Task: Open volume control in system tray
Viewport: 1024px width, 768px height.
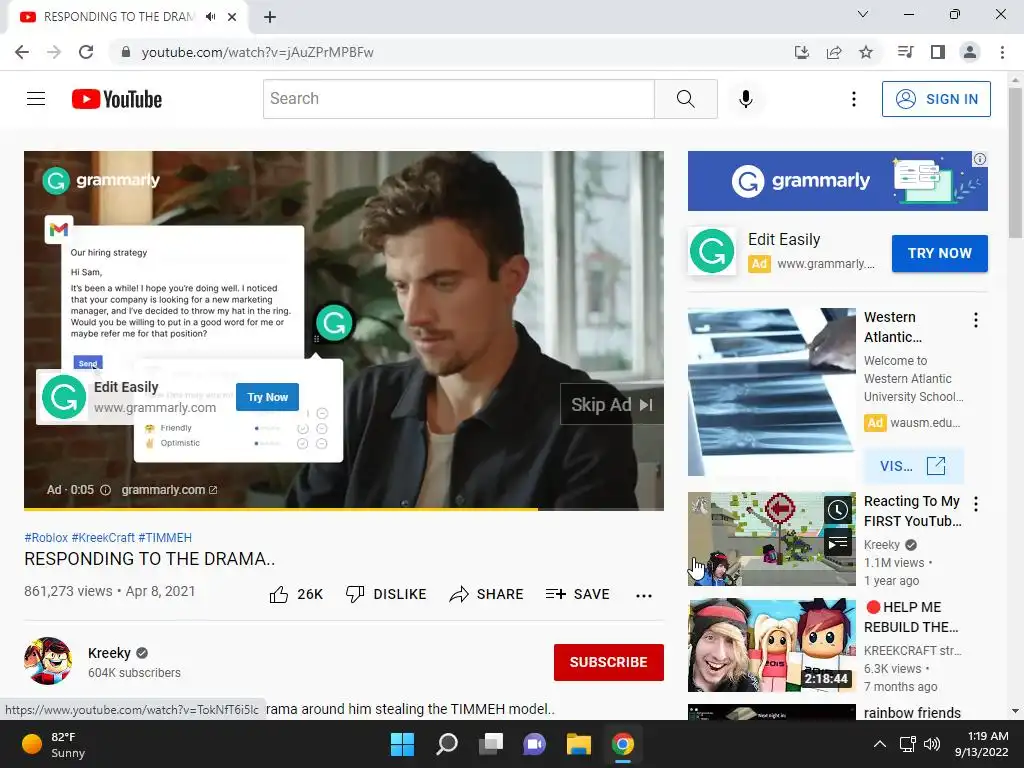Action: click(932, 744)
